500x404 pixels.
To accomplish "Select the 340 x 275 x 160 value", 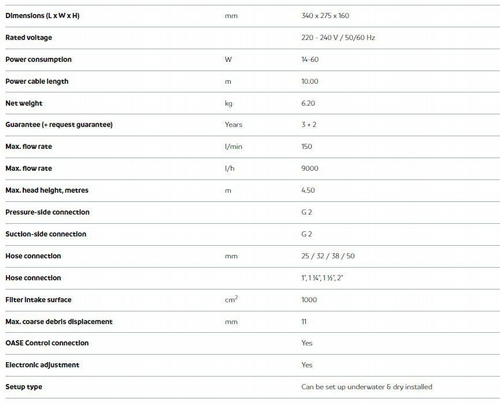I will pos(325,16).
